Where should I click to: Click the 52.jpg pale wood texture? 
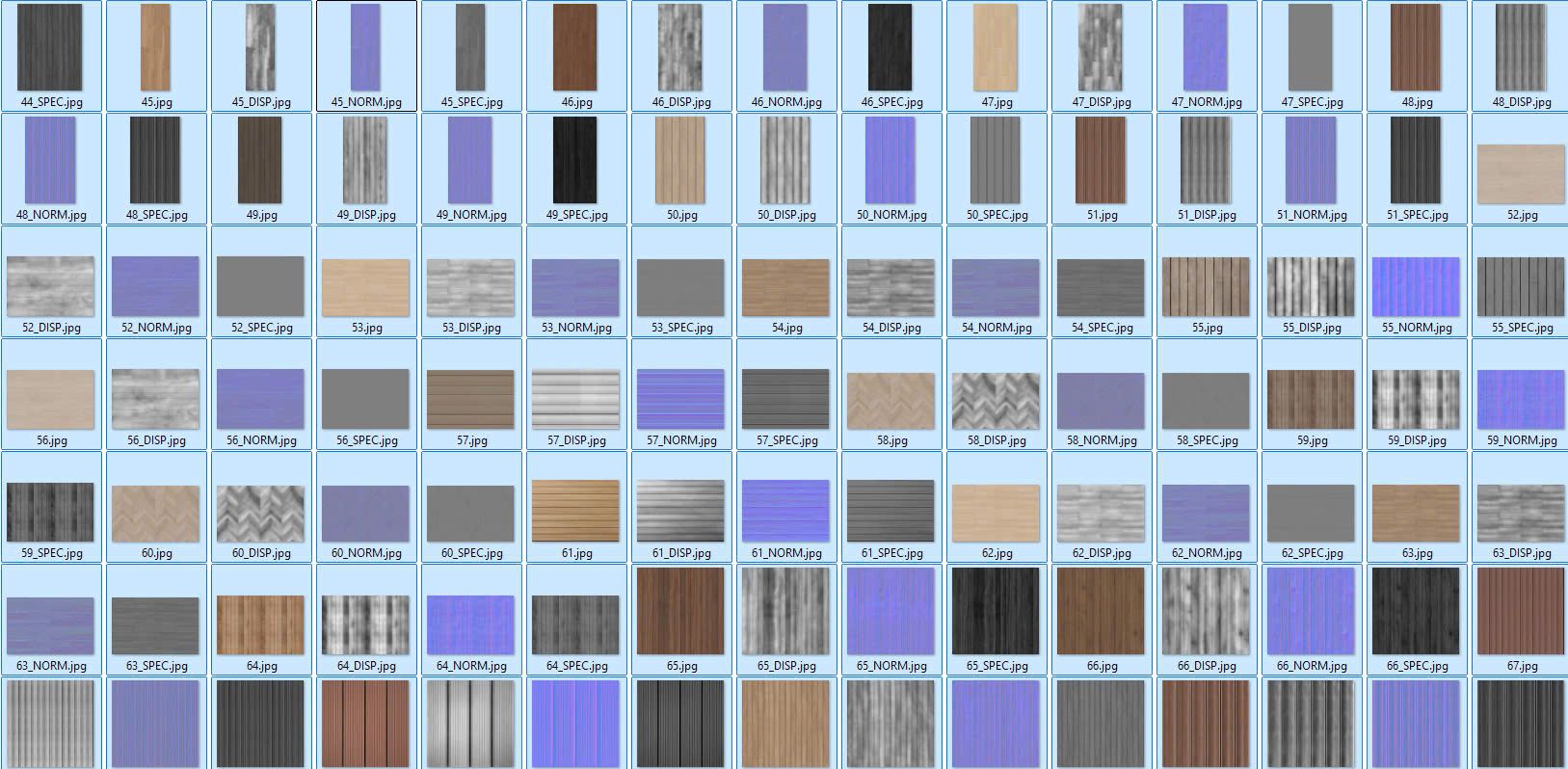[1522, 174]
